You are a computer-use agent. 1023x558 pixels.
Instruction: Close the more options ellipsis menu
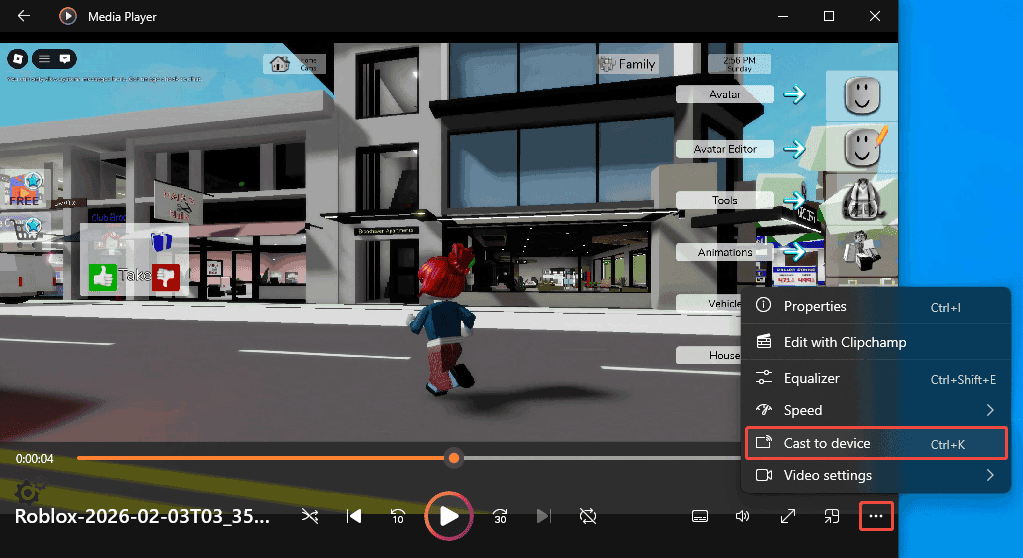(876, 516)
